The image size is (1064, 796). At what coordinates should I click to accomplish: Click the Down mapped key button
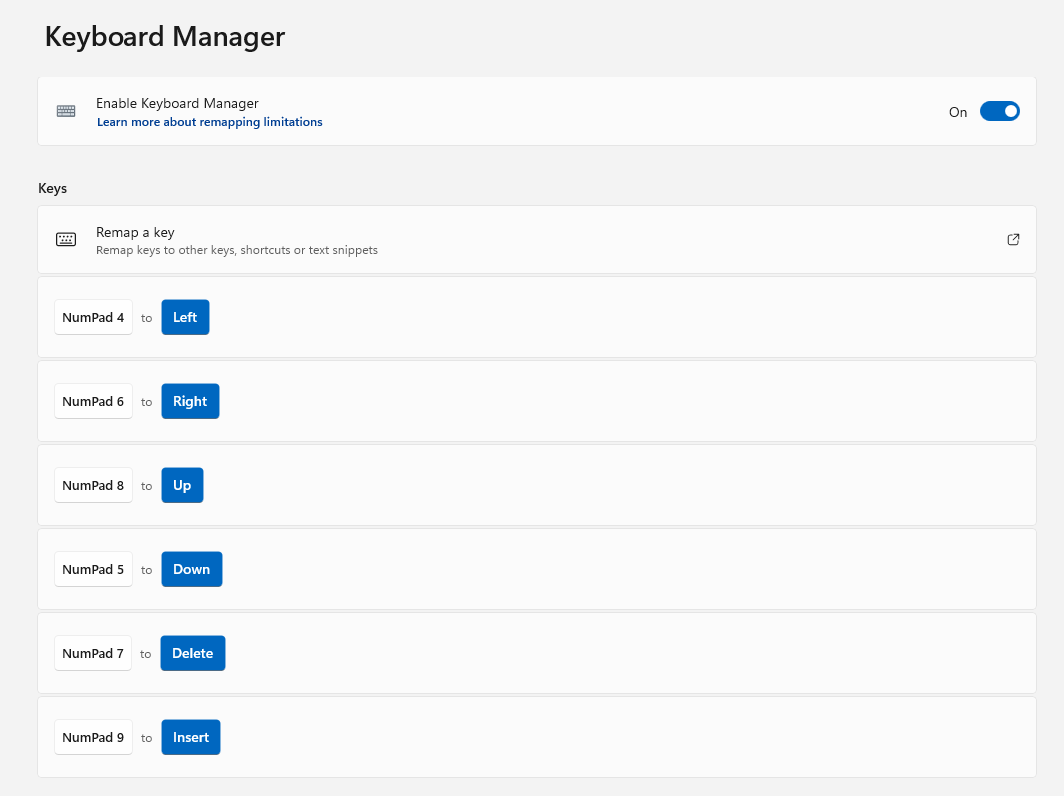coord(192,569)
